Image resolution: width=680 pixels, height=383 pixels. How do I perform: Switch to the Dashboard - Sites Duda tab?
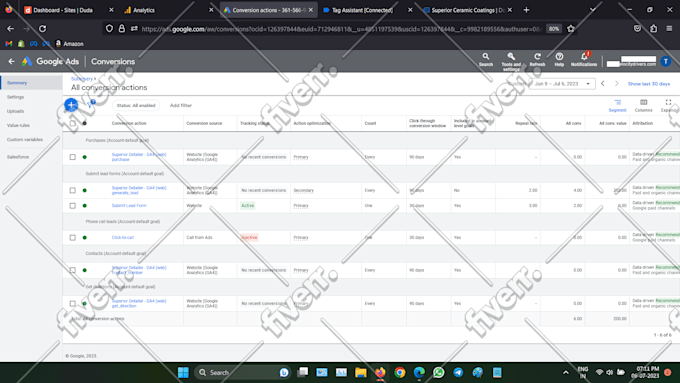point(63,10)
